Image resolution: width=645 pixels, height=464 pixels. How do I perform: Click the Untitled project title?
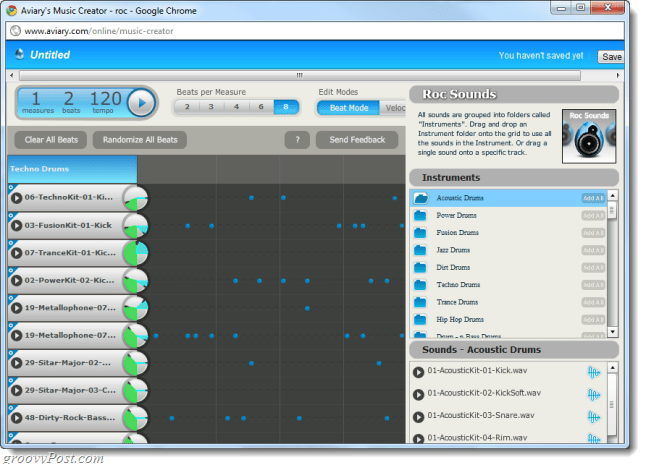(50, 55)
